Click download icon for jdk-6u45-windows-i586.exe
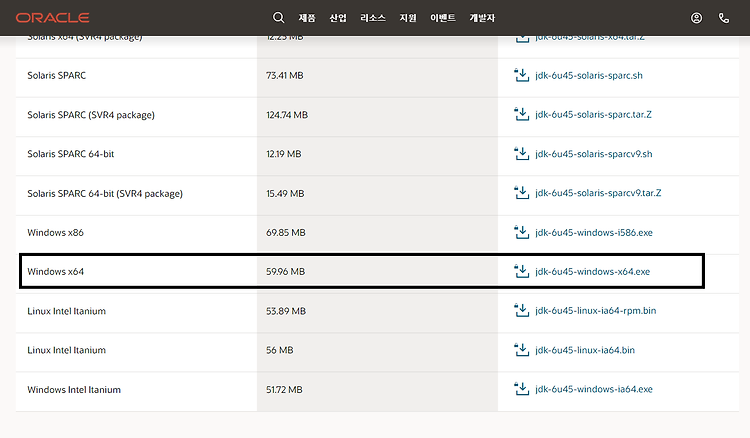This screenshot has width=750, height=438. [521, 232]
